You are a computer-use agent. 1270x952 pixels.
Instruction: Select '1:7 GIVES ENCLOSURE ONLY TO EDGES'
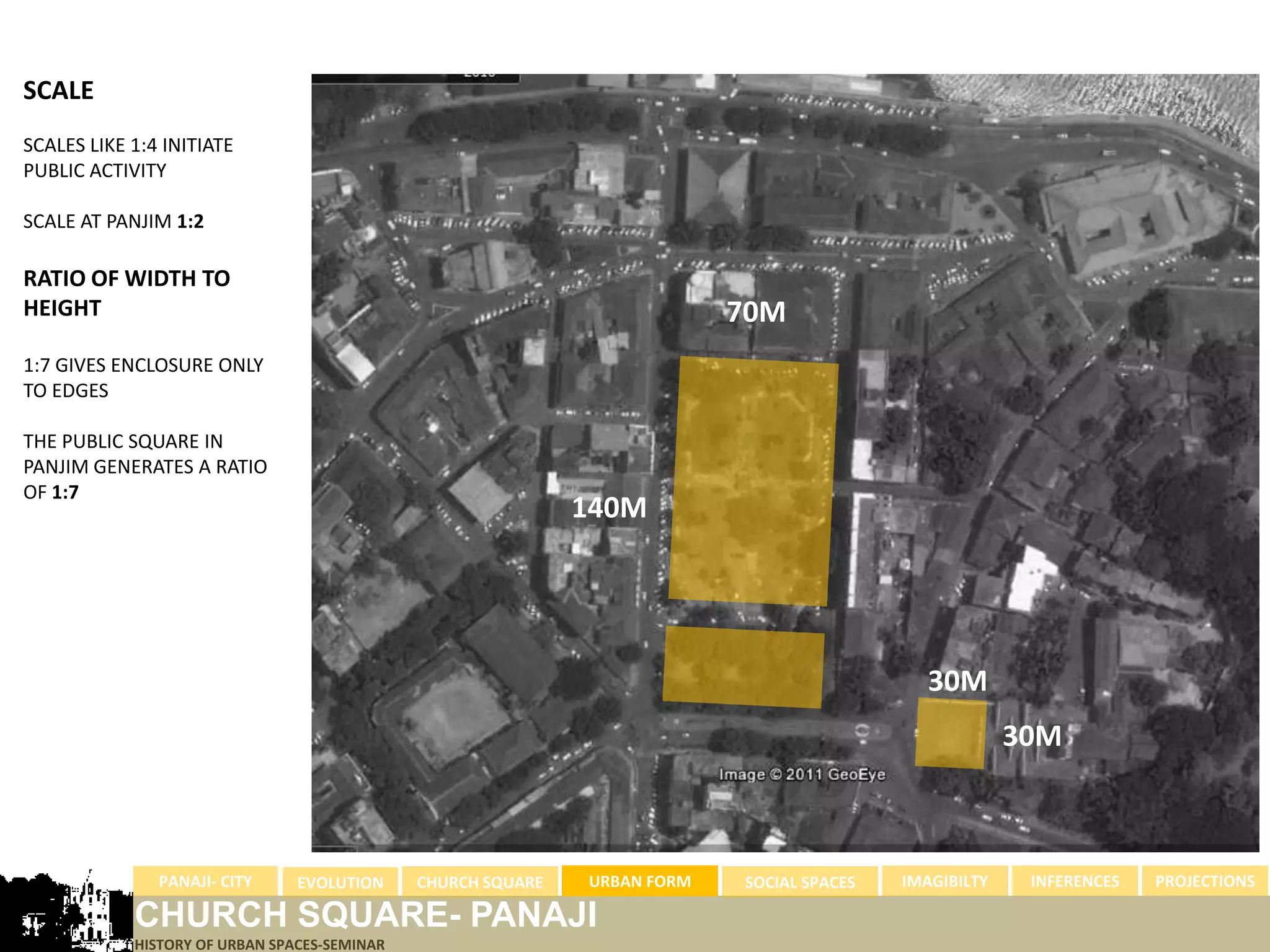pyautogui.click(x=143, y=377)
